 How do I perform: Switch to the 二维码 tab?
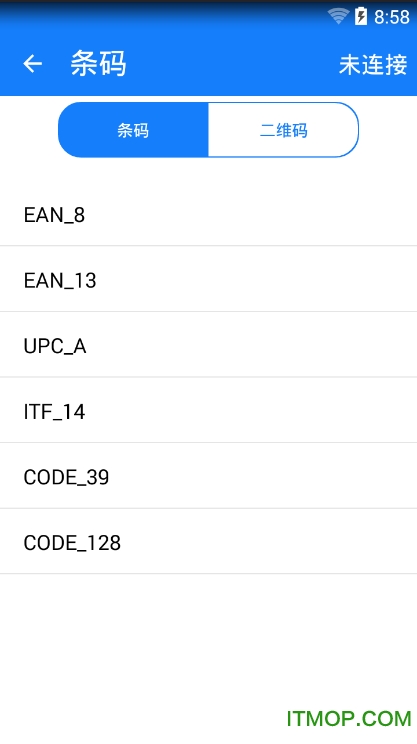(x=283, y=130)
